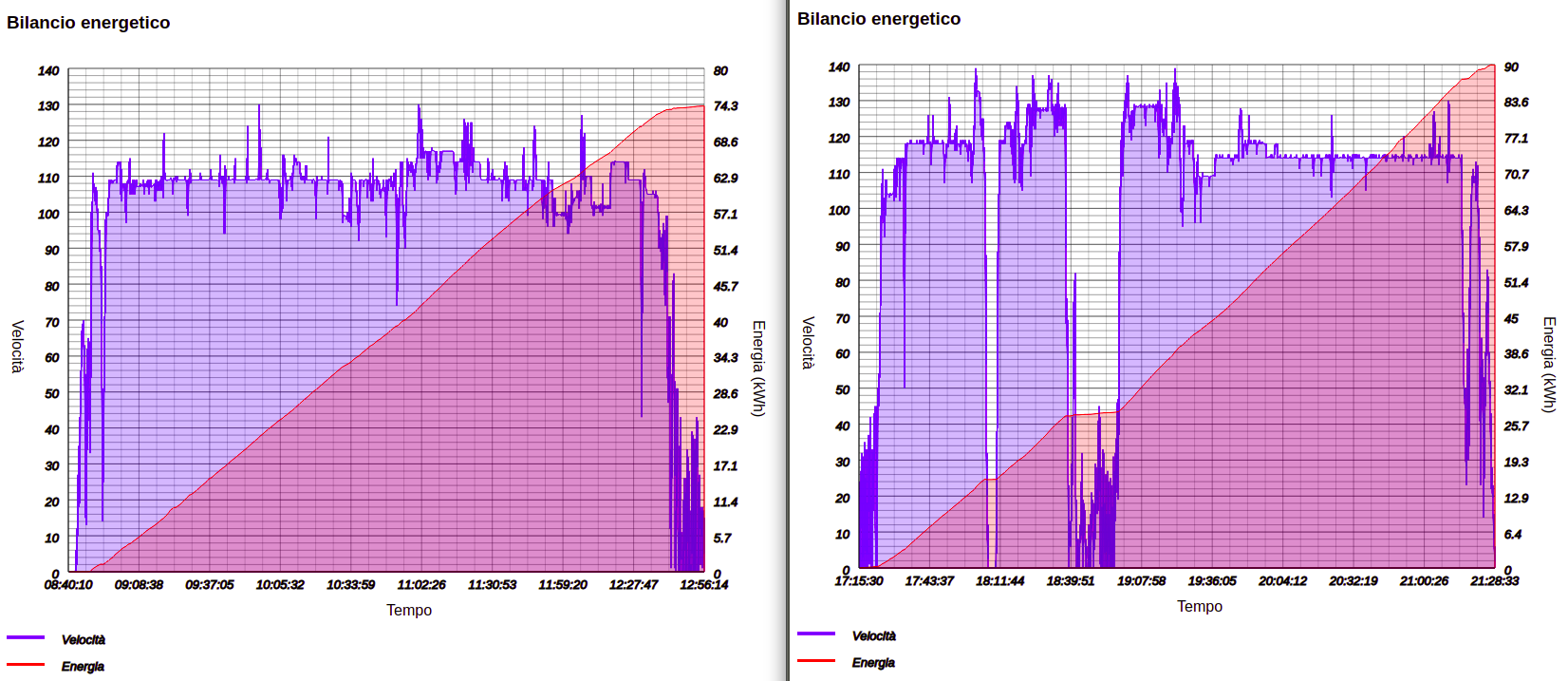This screenshot has width=1568, height=681.
Task: Click the 20:04:12 time axis label
Action: coord(1283,581)
